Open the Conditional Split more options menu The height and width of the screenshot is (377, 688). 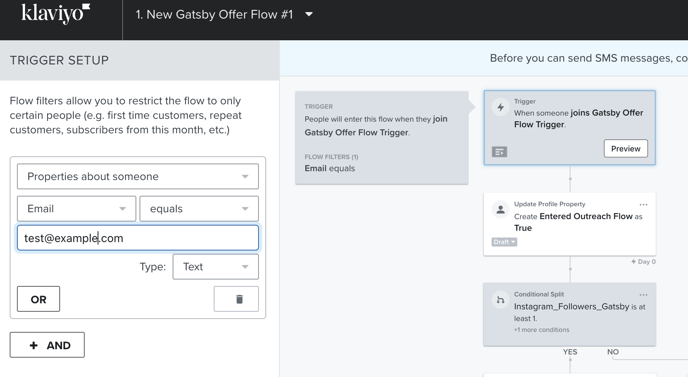click(x=643, y=295)
